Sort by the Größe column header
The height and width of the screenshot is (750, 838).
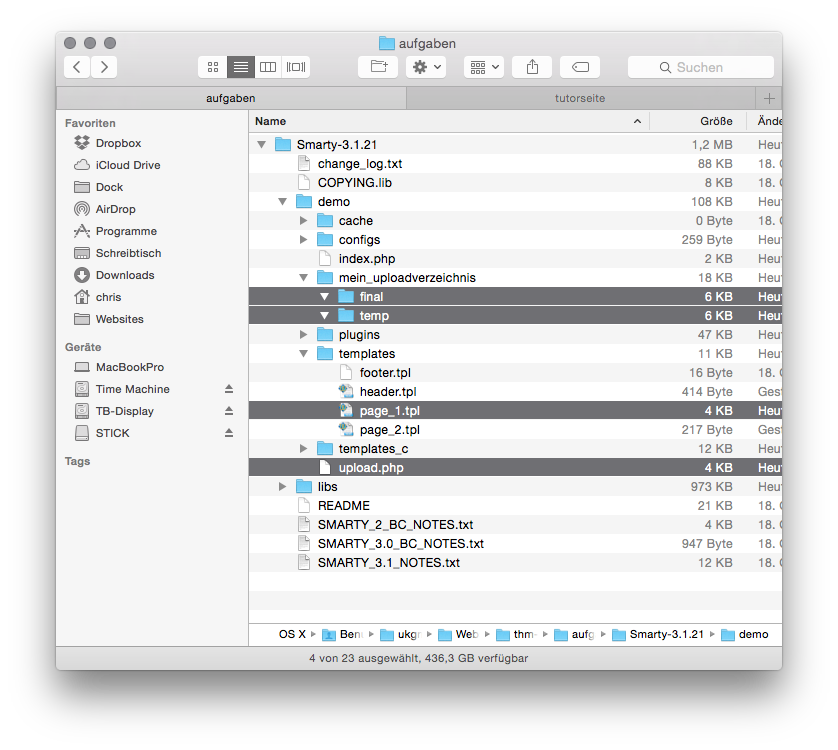click(699, 121)
